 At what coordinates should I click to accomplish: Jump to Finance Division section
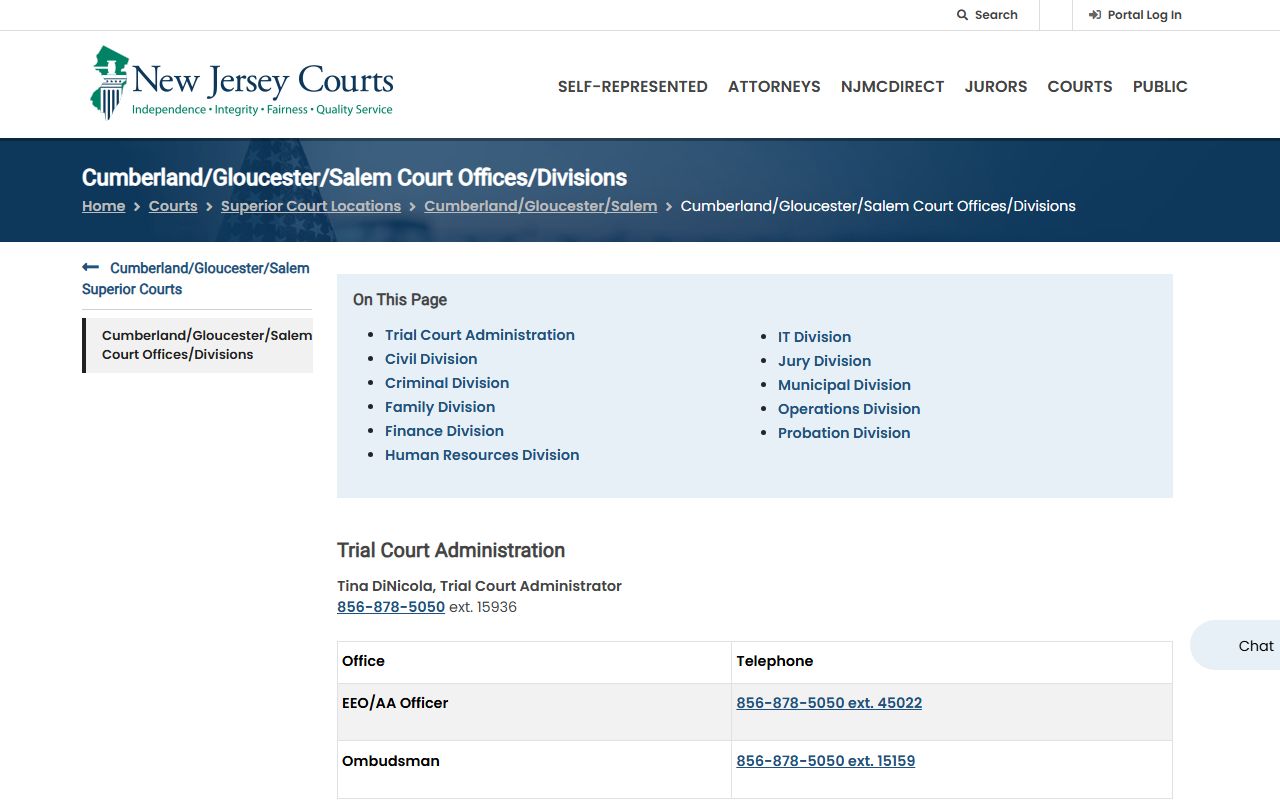[x=444, y=431]
